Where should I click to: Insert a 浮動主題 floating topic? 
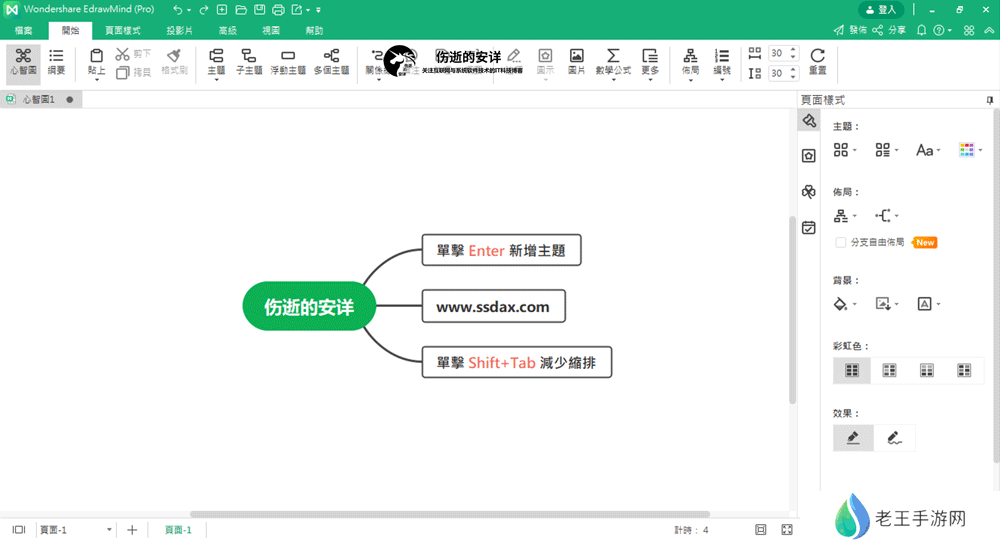(x=288, y=61)
